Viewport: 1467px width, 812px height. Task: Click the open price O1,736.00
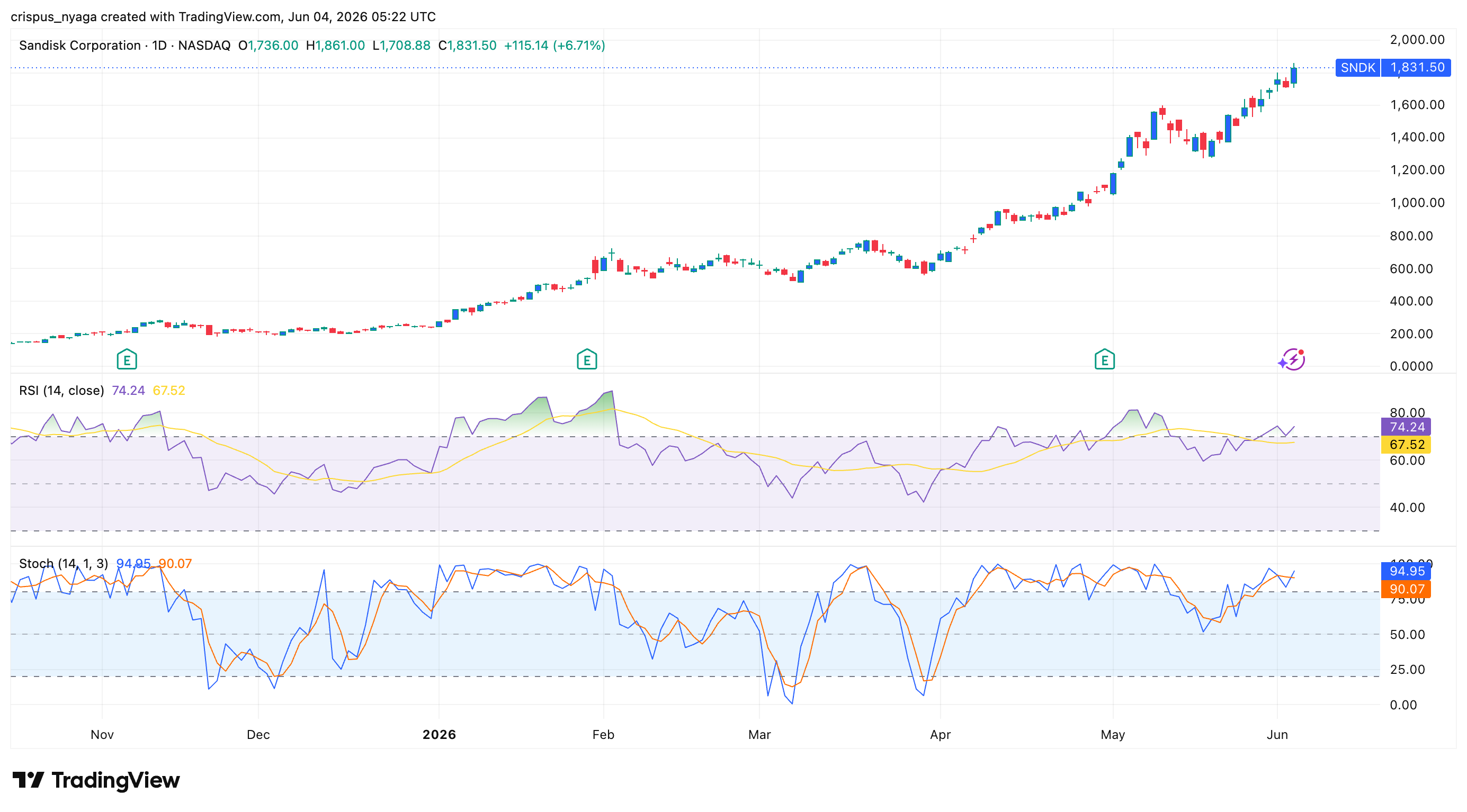[x=268, y=46]
